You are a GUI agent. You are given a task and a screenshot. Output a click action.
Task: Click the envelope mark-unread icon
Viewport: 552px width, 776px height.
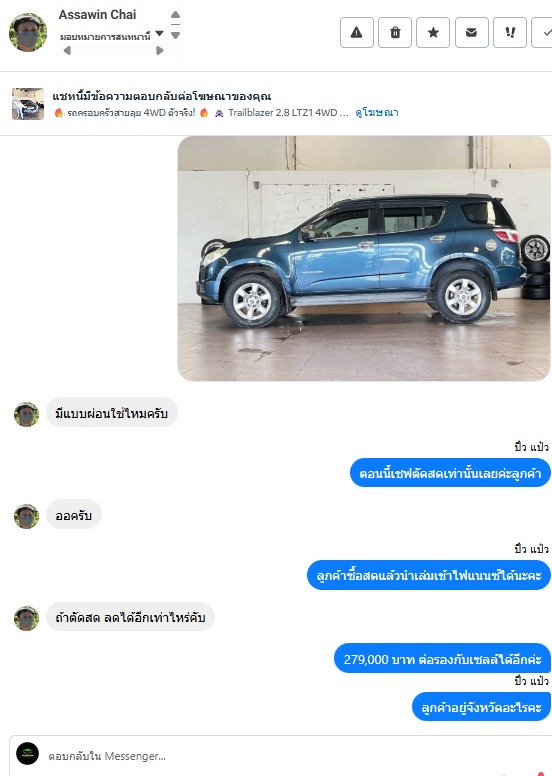[471, 33]
